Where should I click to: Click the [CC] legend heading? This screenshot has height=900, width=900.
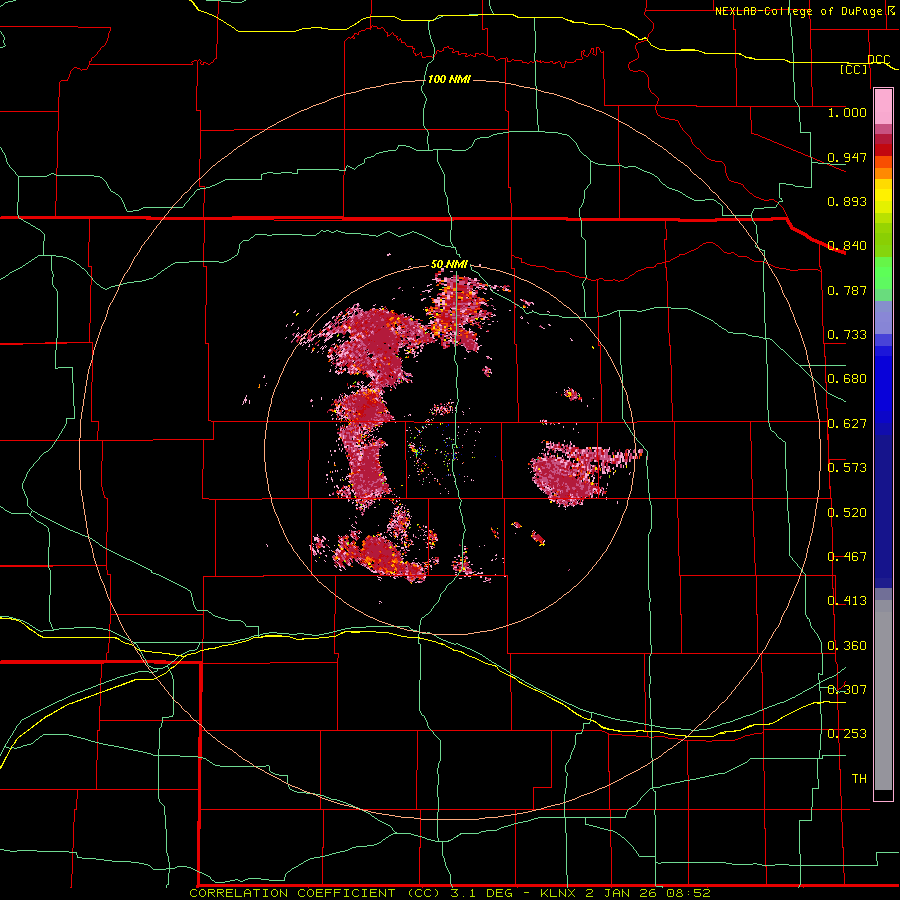[854, 69]
